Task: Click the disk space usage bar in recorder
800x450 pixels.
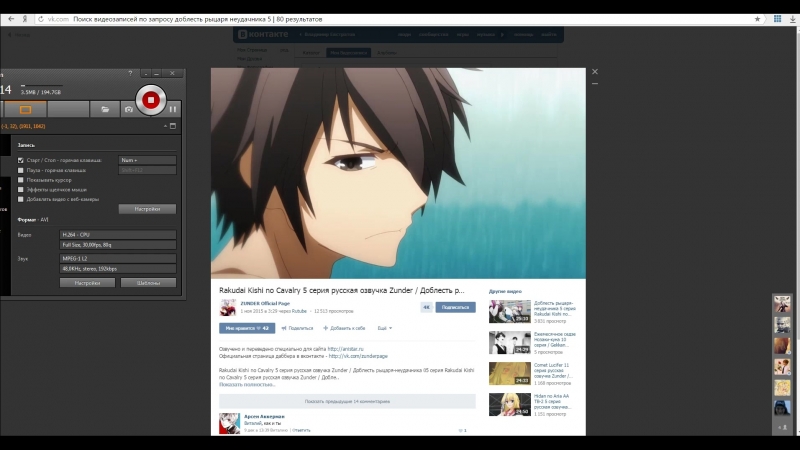Action: 42,86
